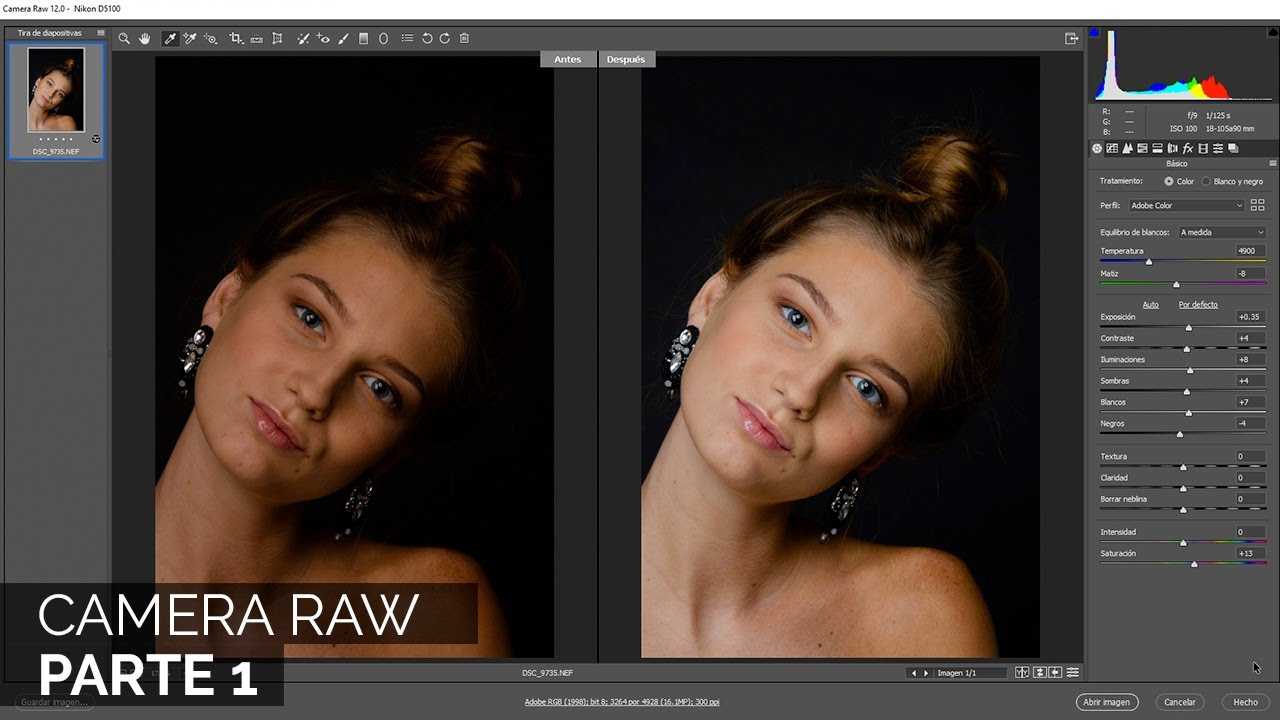This screenshot has width=1280, height=720.
Task: Toggle current panel settings preview
Action: point(1073,673)
